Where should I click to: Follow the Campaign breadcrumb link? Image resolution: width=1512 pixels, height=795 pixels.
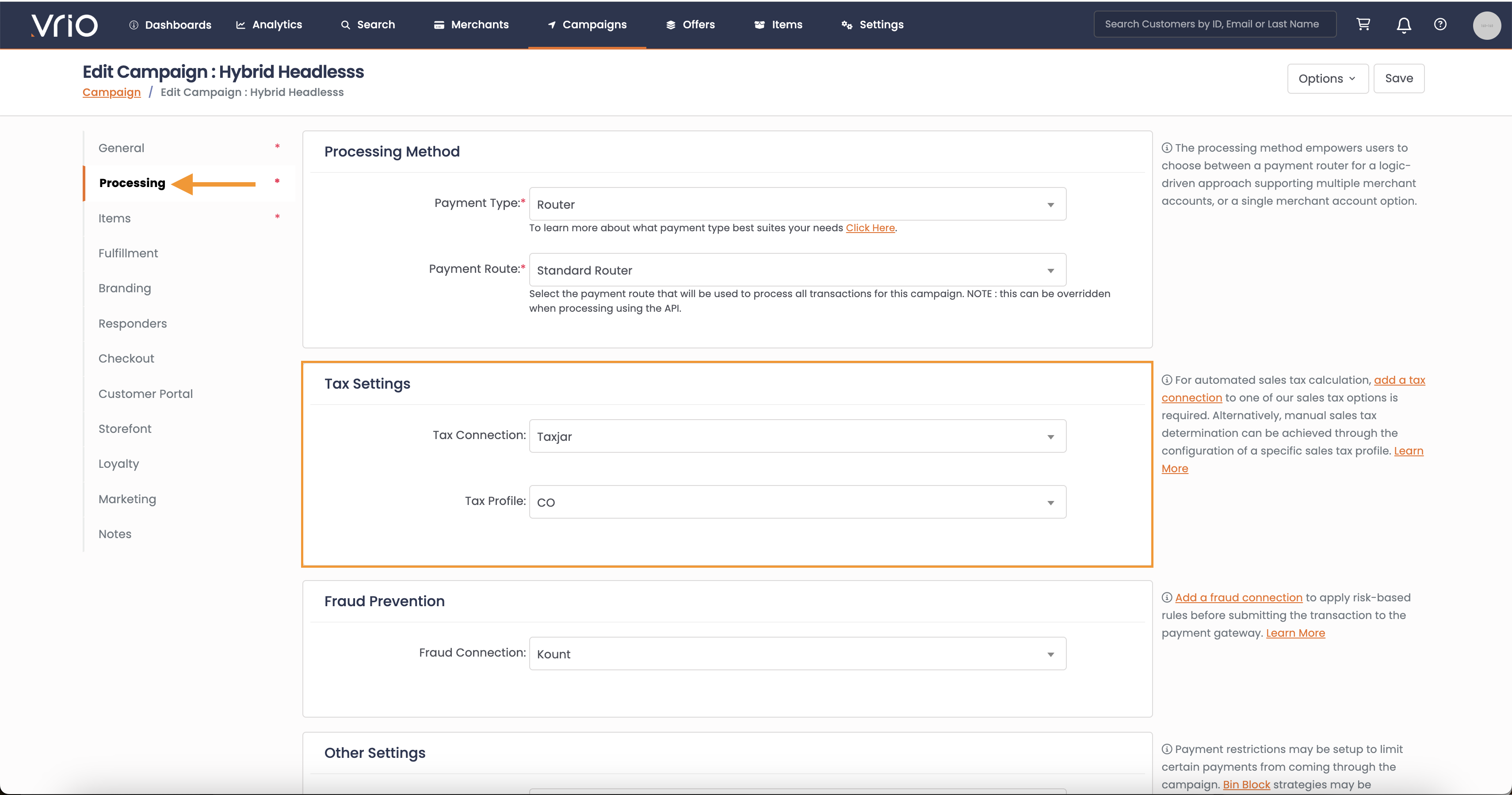[111, 92]
